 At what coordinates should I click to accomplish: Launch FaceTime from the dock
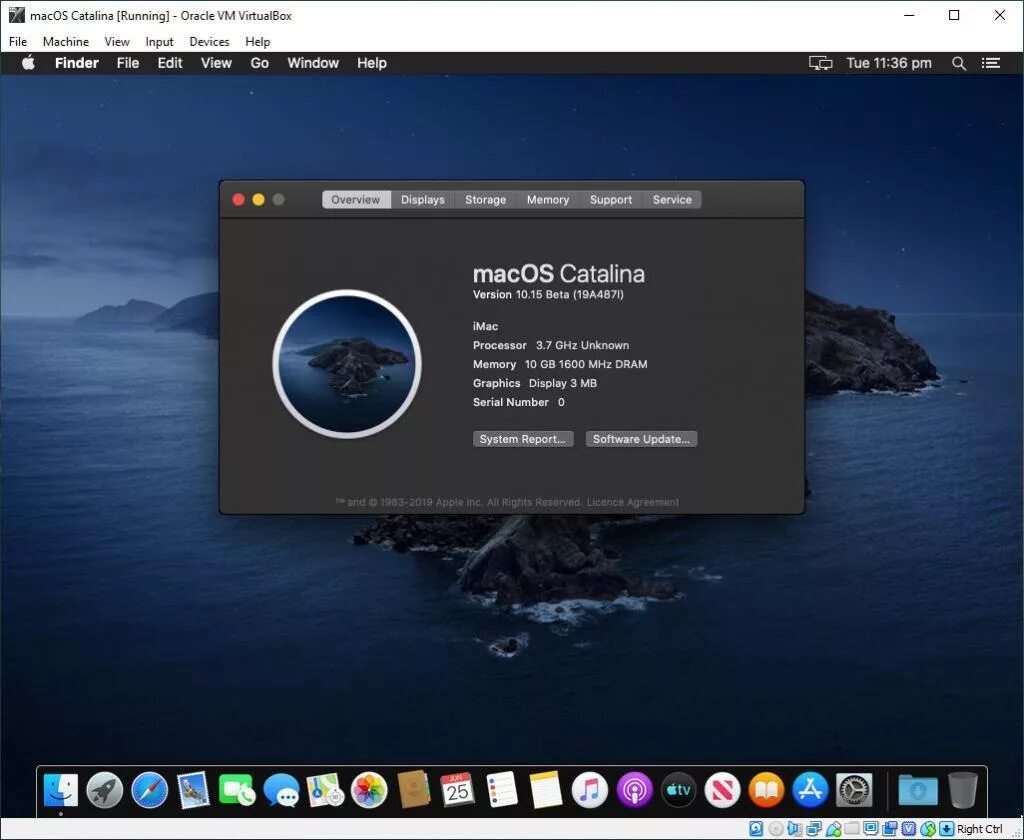coord(236,790)
